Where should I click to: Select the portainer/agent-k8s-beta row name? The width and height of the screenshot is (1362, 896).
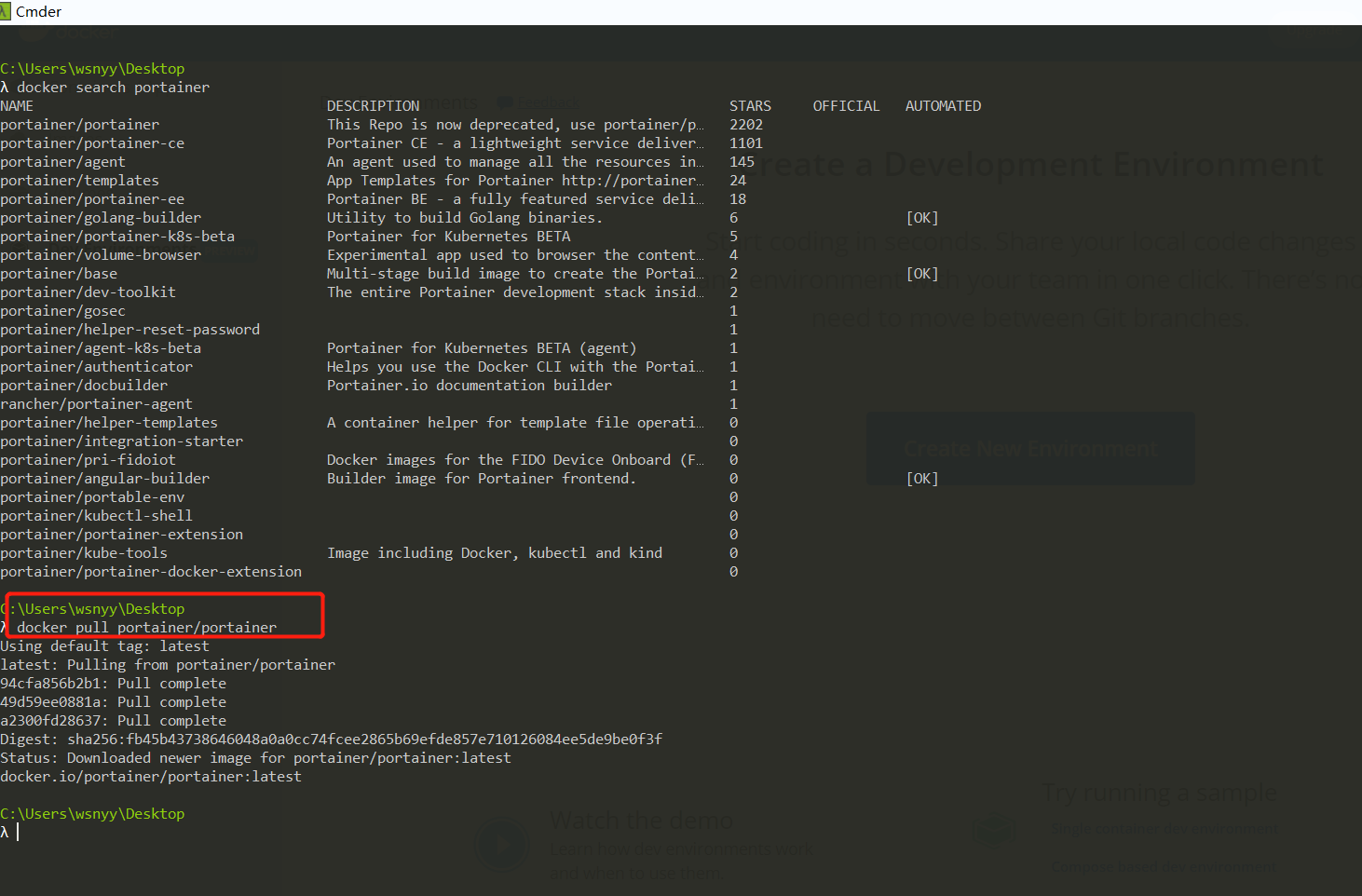click(x=101, y=348)
